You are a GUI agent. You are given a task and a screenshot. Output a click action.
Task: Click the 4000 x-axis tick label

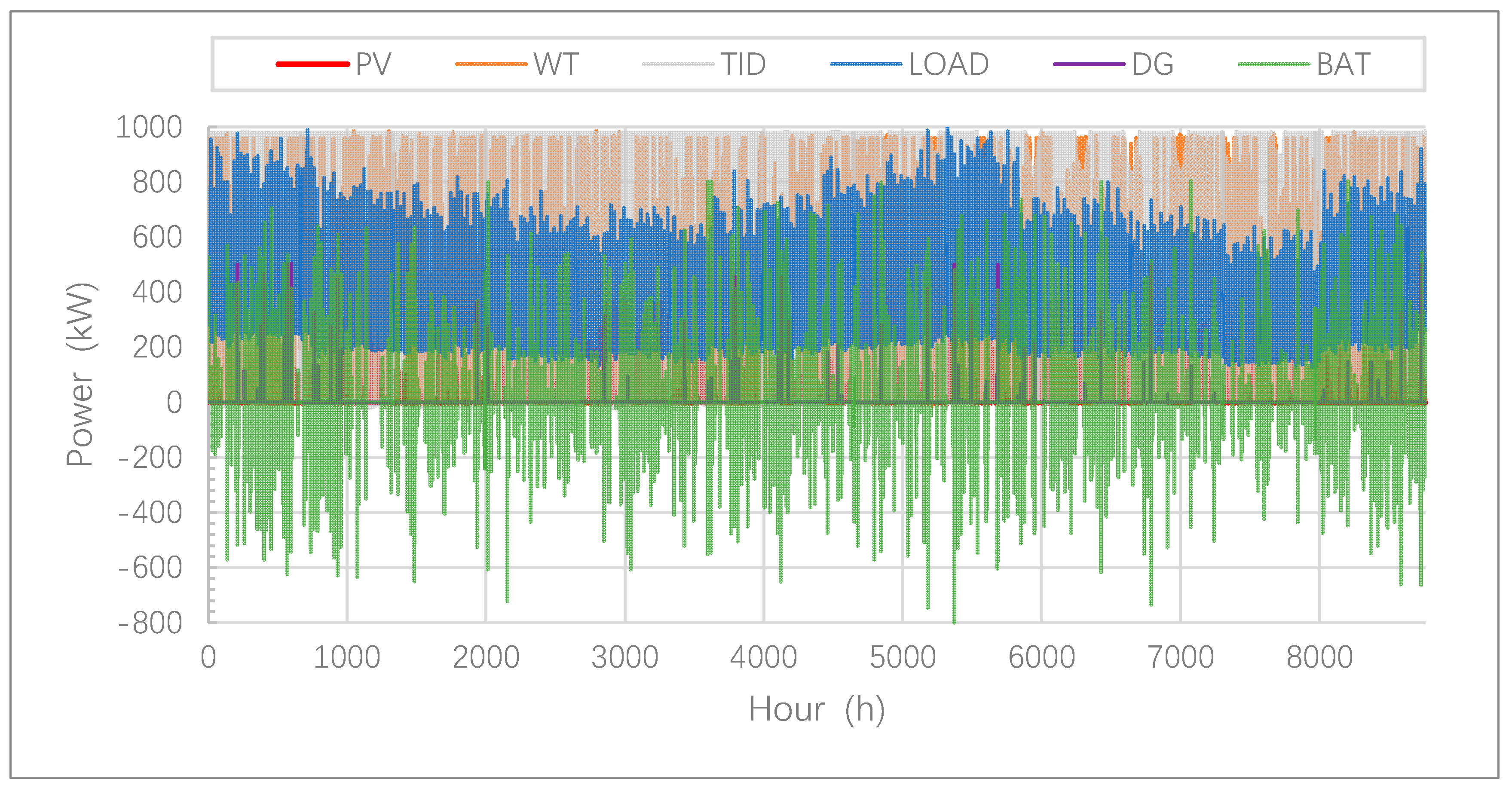(x=763, y=657)
